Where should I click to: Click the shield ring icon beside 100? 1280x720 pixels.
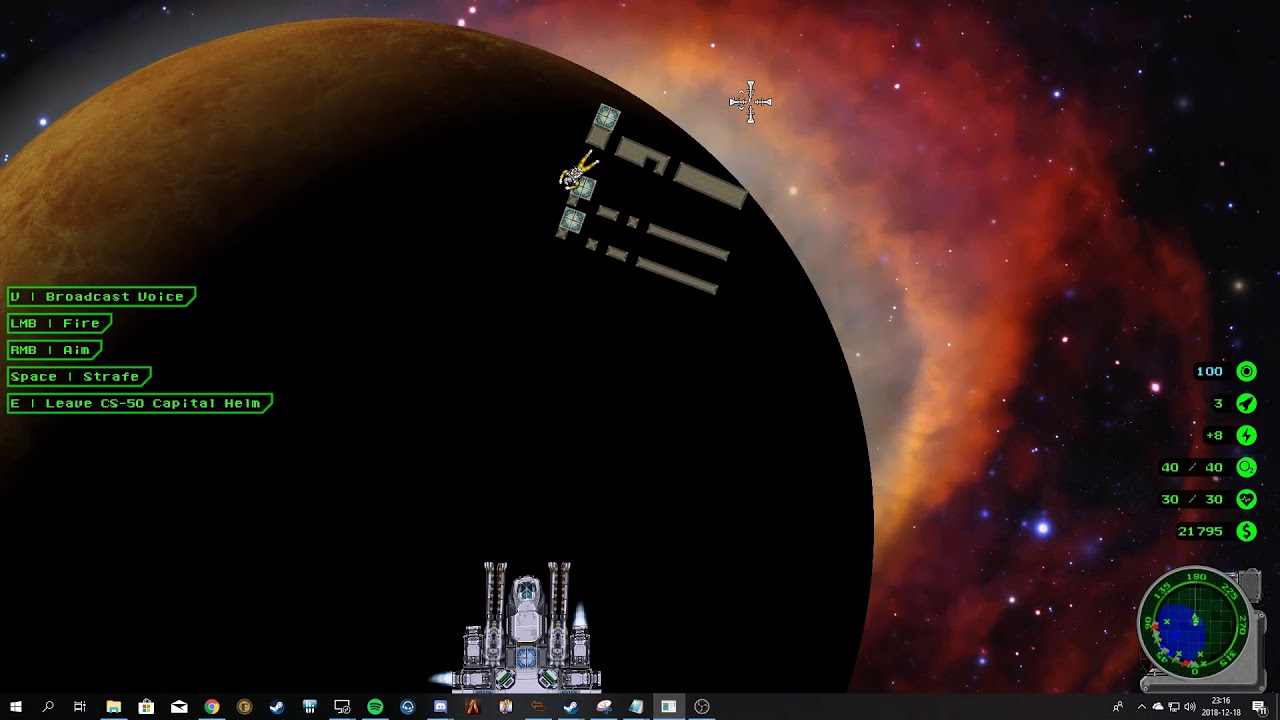1246,371
